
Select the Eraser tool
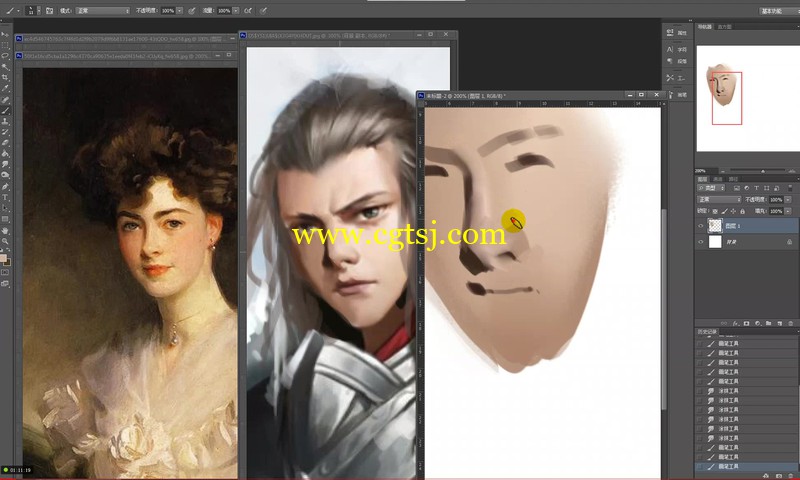coord(5,143)
